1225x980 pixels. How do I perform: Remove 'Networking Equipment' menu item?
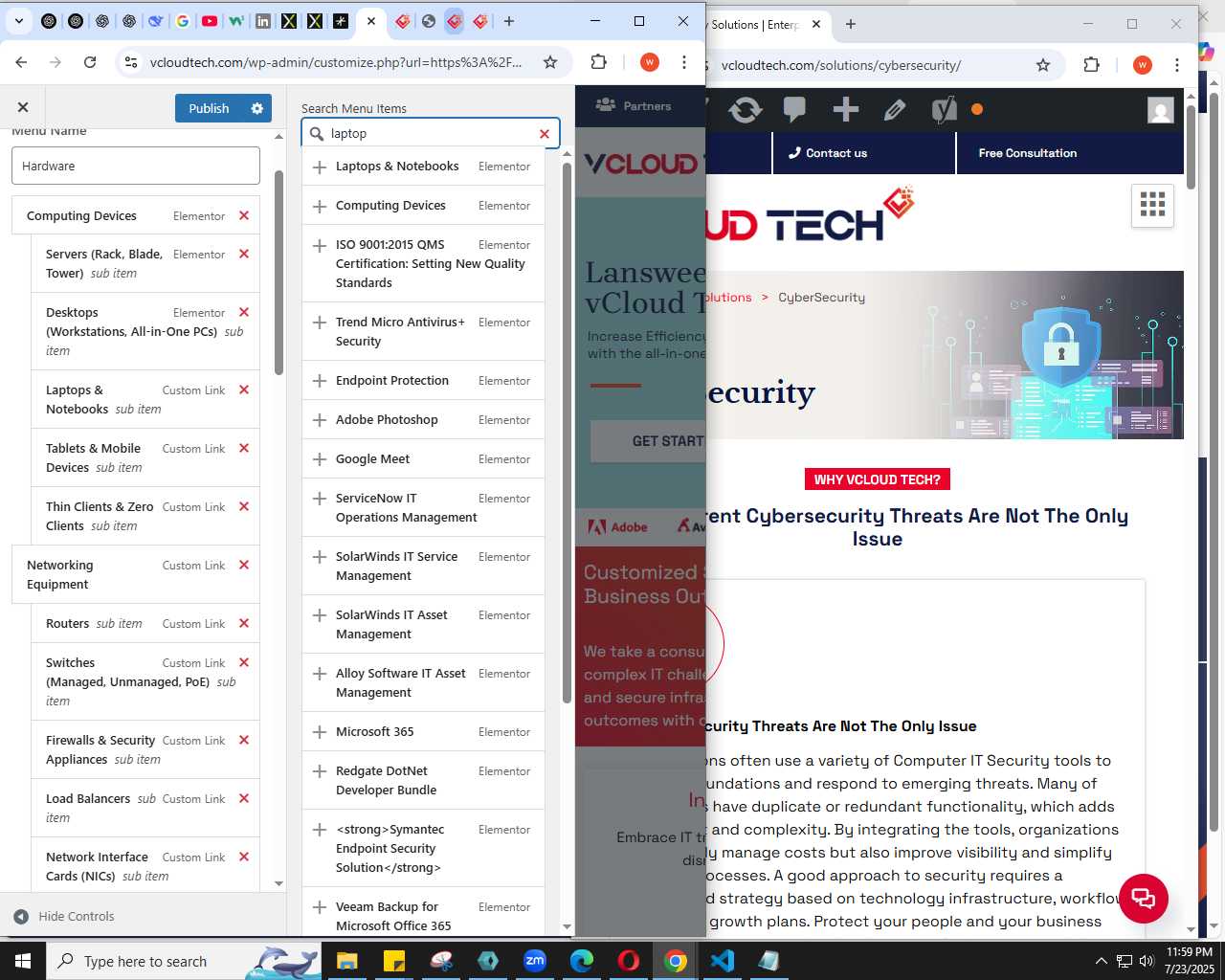point(244,566)
